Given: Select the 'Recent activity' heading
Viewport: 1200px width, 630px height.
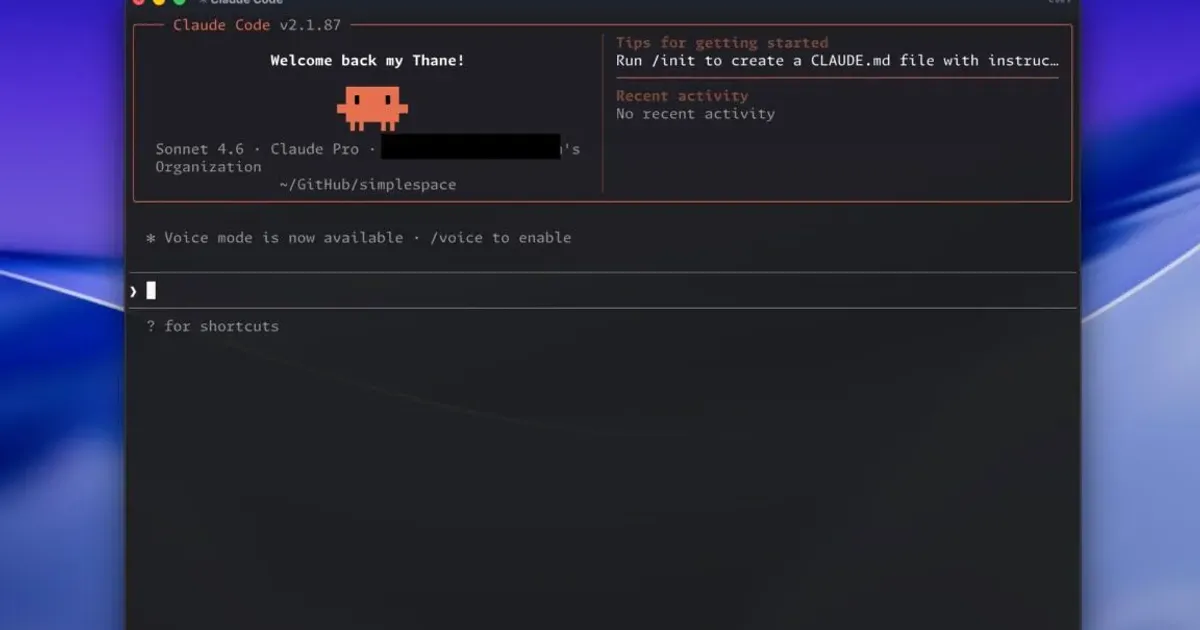Looking at the screenshot, I should pos(682,96).
